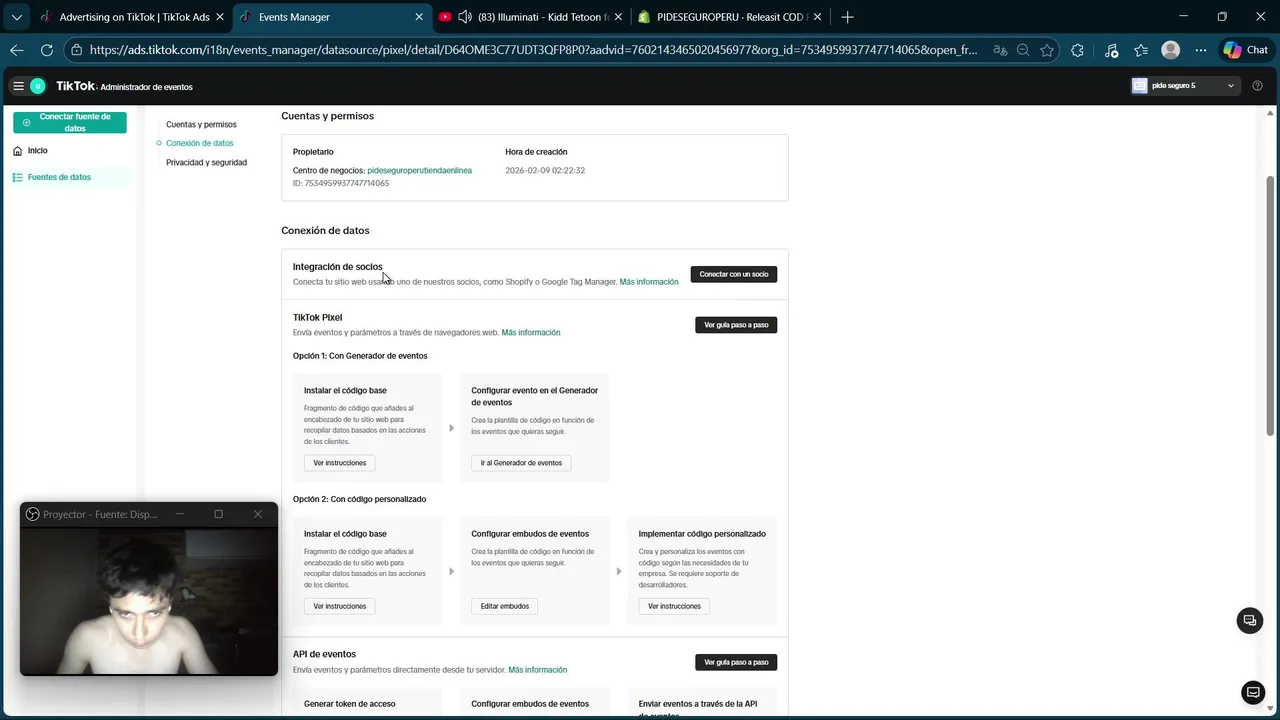Switch to Illuminati Kidd Tetoon YouTube tab
This screenshot has width=1280, height=720.
click(x=530, y=17)
